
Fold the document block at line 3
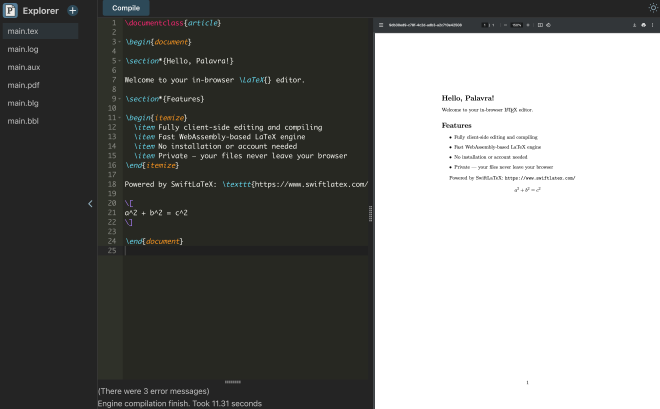(x=121, y=41)
